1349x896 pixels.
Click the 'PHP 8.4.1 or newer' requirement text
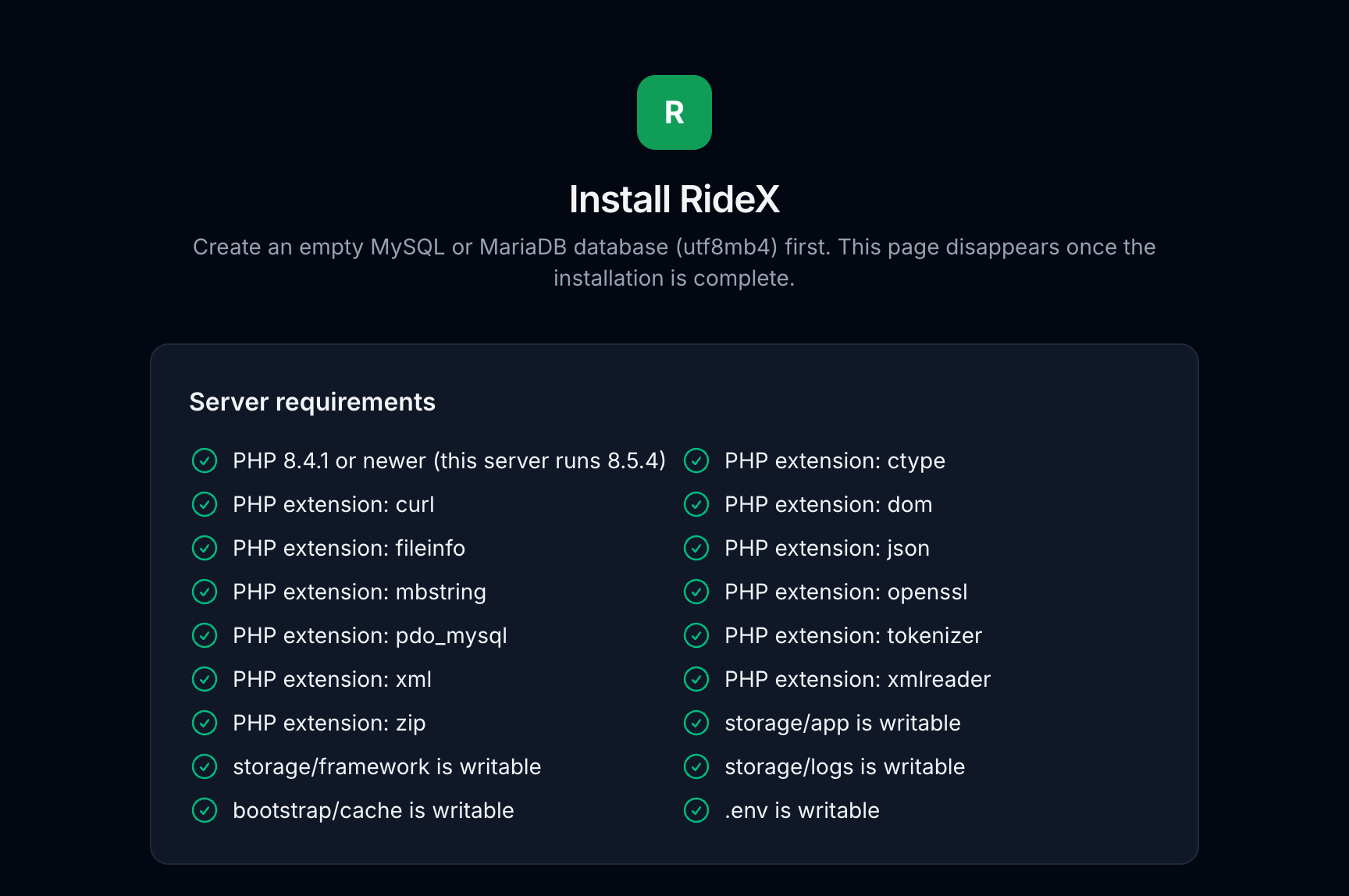449,460
